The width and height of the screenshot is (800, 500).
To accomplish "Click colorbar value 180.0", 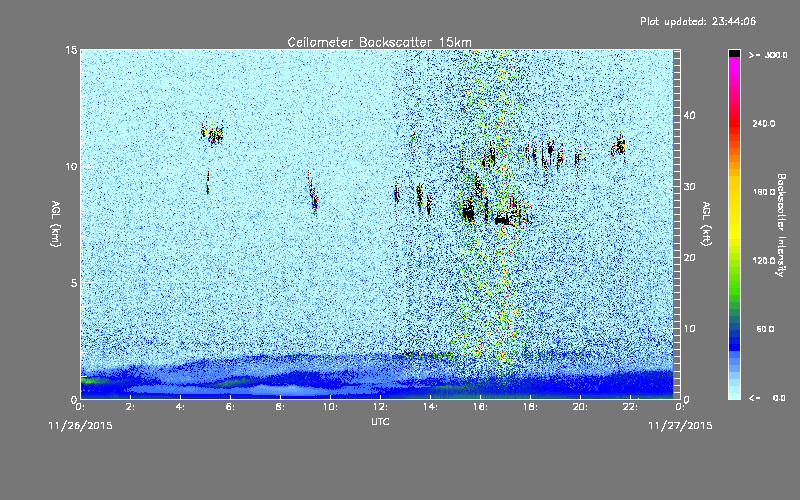I will (764, 192).
